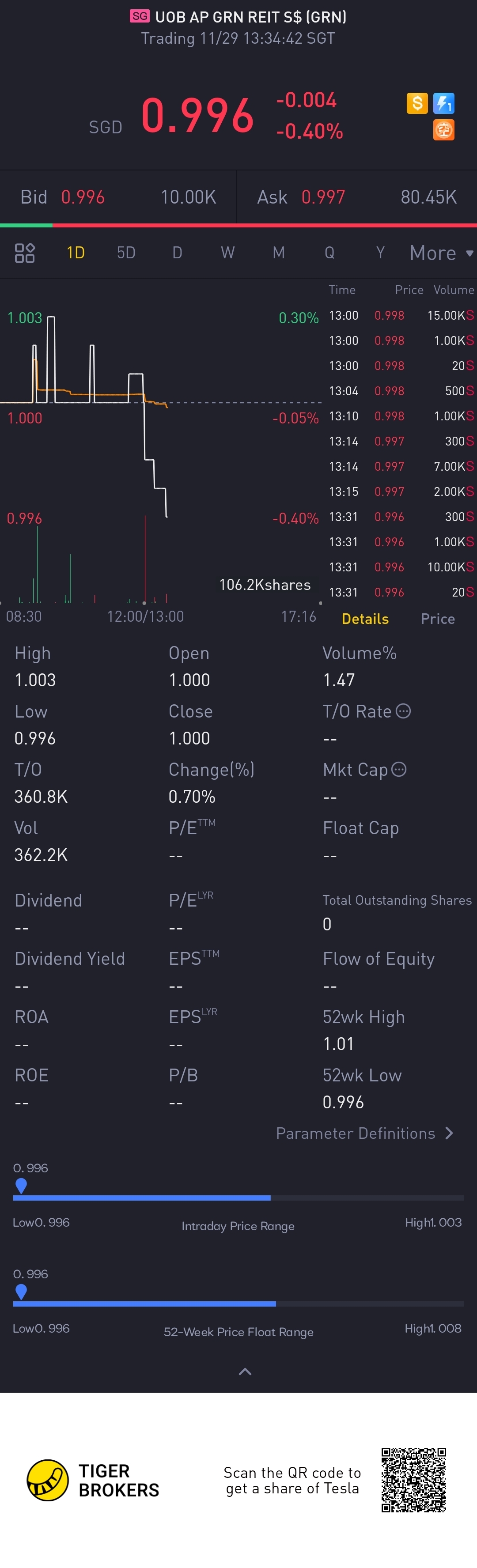Tap the Bid 0.996 quote

pos(83,197)
